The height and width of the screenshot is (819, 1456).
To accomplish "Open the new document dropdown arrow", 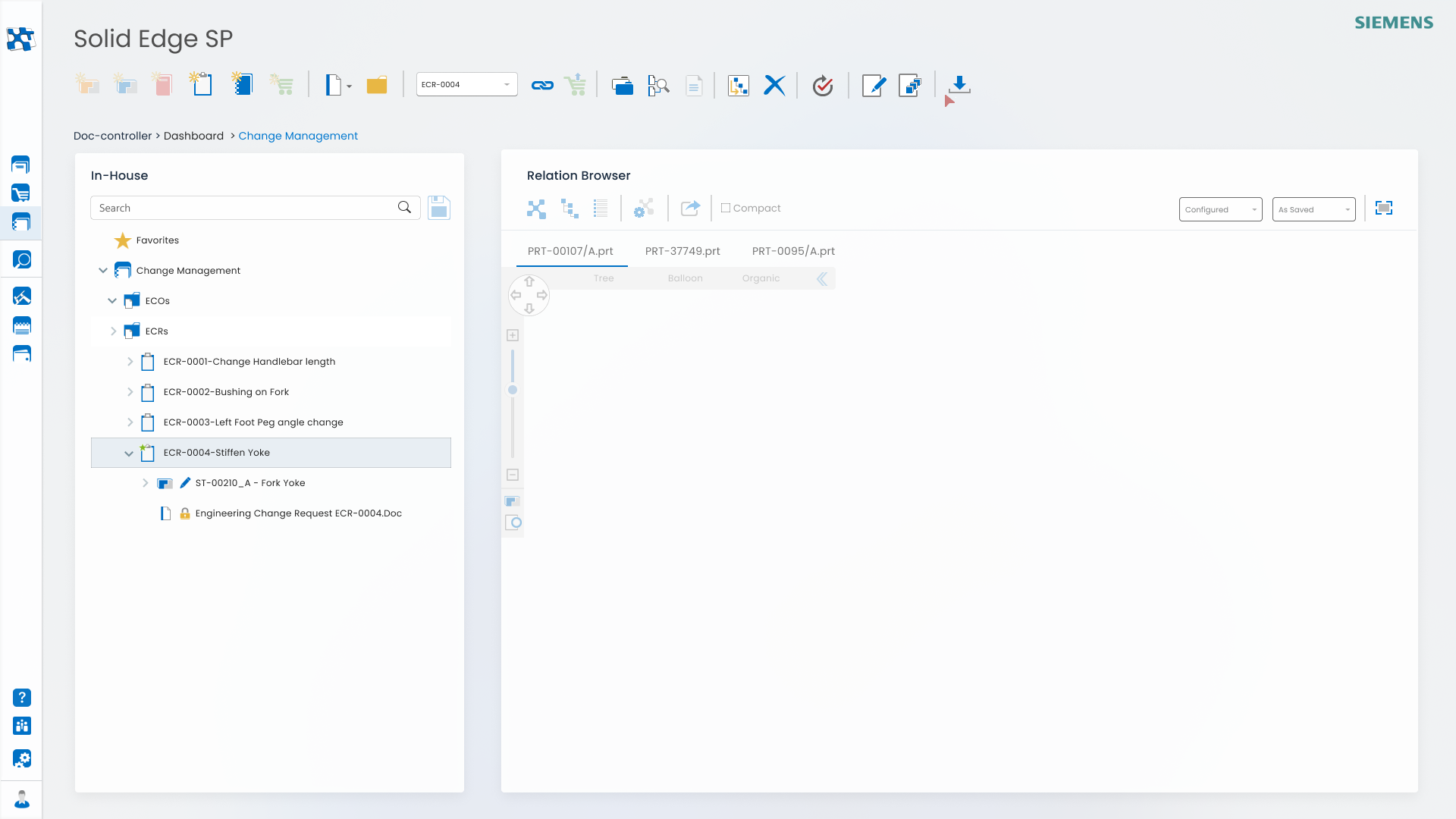I will coord(349,86).
